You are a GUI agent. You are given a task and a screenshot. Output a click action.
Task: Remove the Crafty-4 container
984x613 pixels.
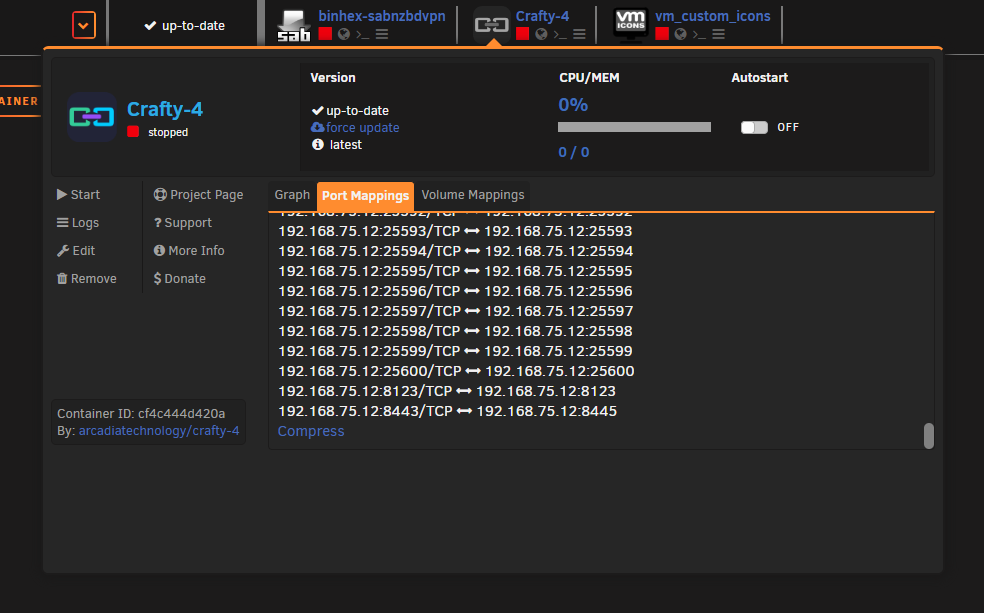(87, 279)
